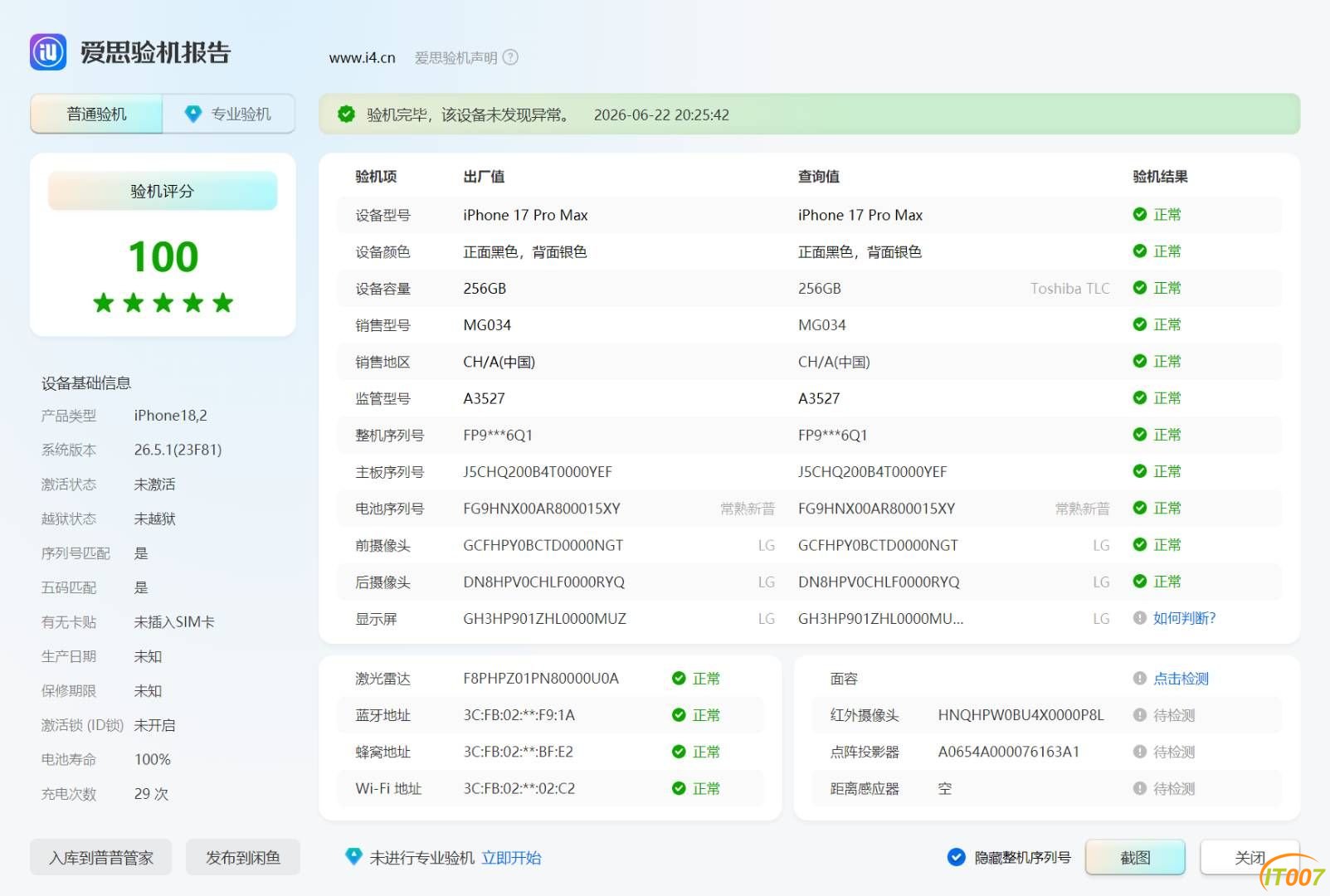The width and height of the screenshot is (1330, 896).
Task: Toggle the 隐藏整机序列号 checkbox
Action: click(957, 857)
